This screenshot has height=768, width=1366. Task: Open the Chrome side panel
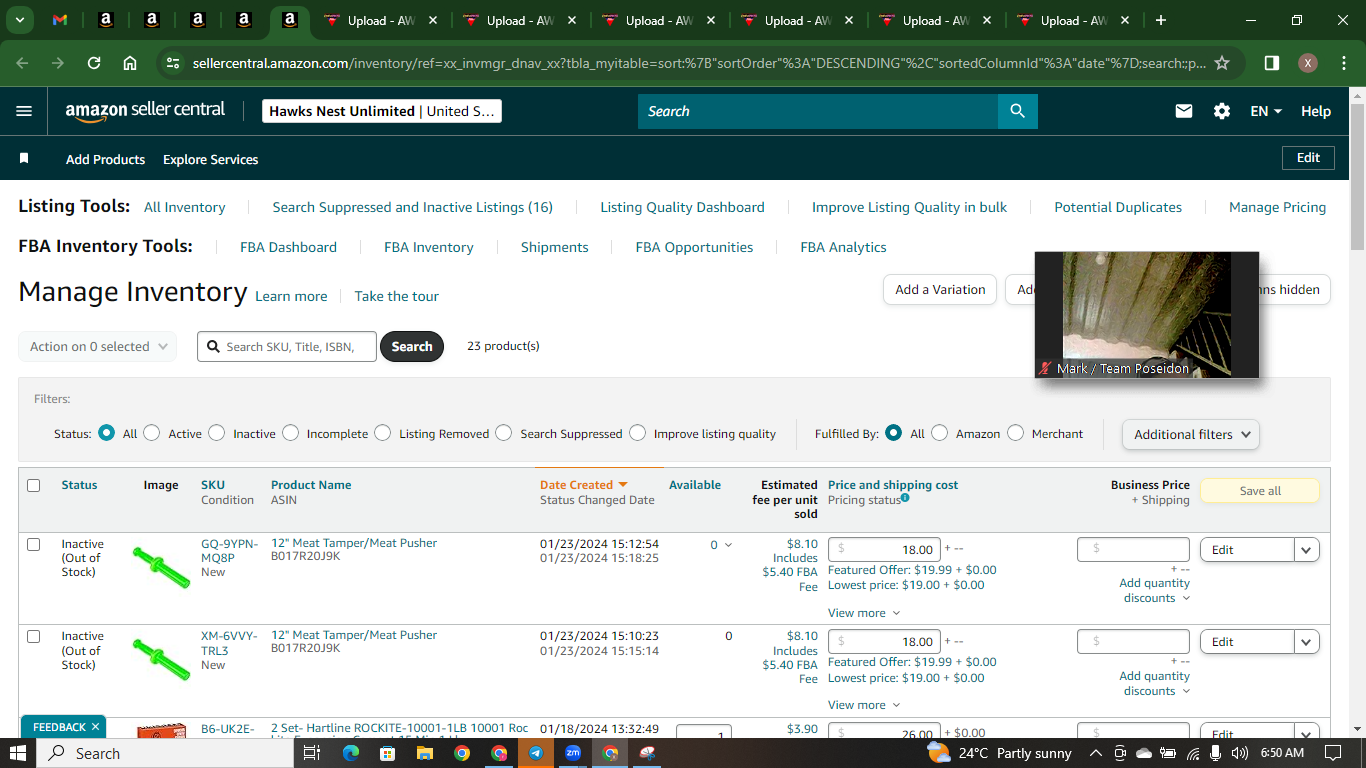tap(1272, 63)
